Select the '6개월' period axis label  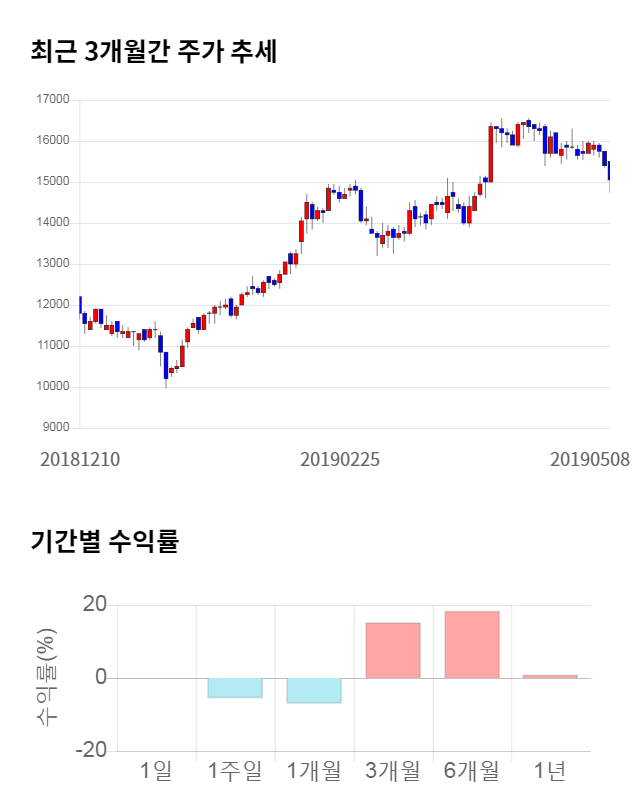[x=472, y=771]
